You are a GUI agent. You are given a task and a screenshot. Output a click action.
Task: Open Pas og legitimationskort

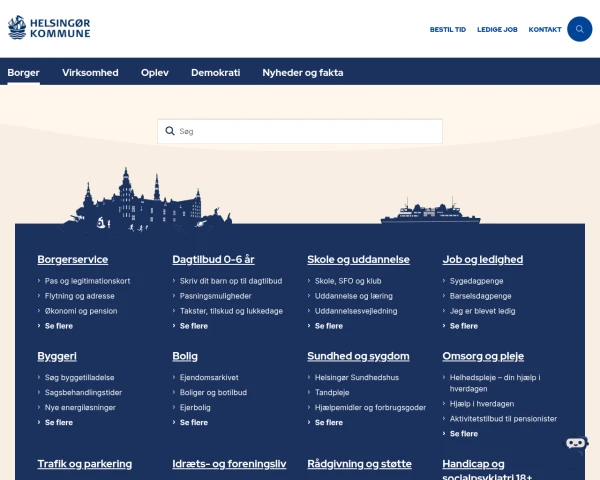point(87,281)
